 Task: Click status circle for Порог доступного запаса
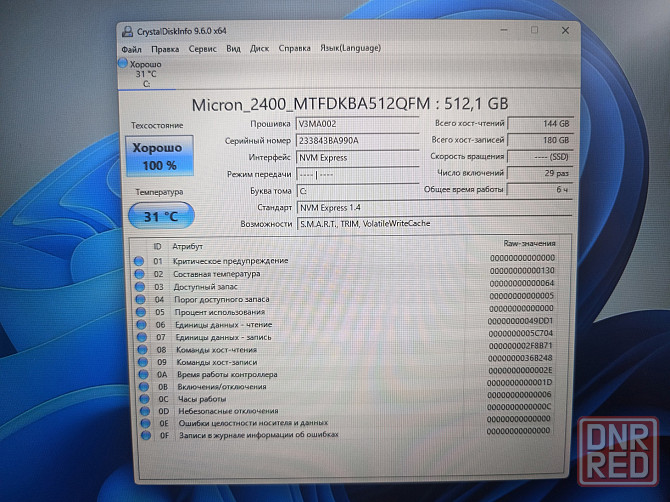140,299
